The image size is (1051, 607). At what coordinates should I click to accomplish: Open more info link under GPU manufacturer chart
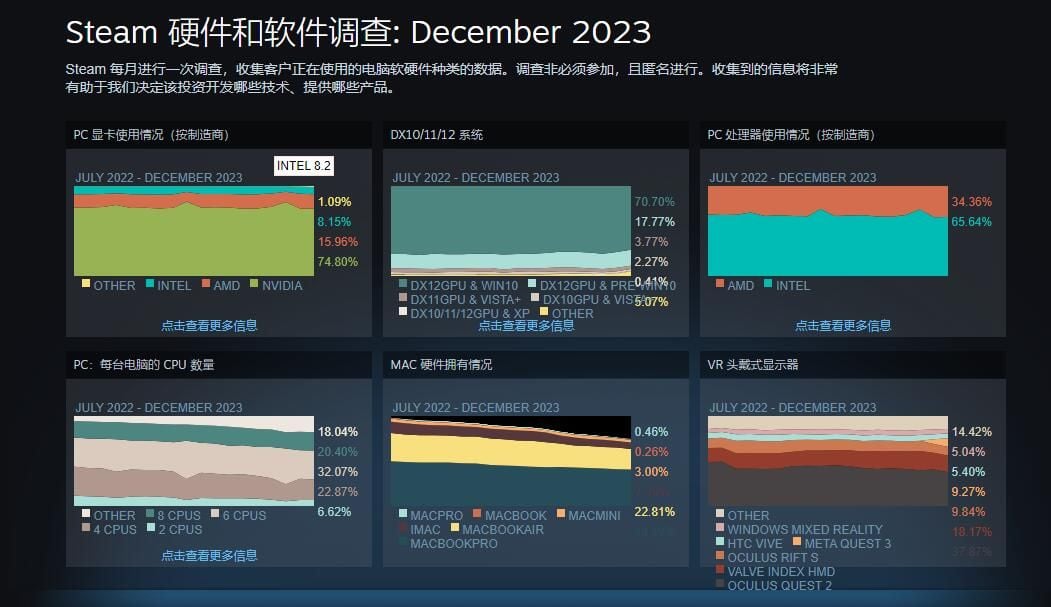pyautogui.click(x=209, y=326)
